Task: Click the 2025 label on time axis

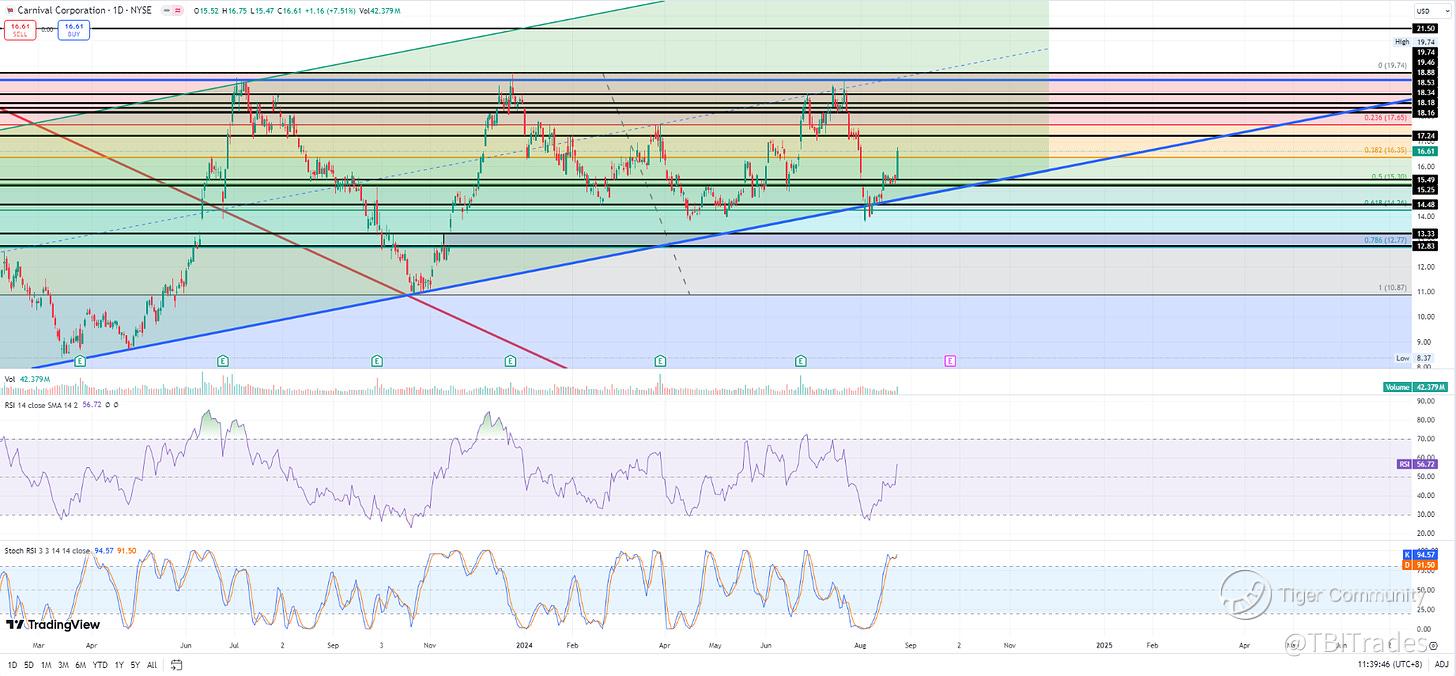Action: (x=1104, y=646)
